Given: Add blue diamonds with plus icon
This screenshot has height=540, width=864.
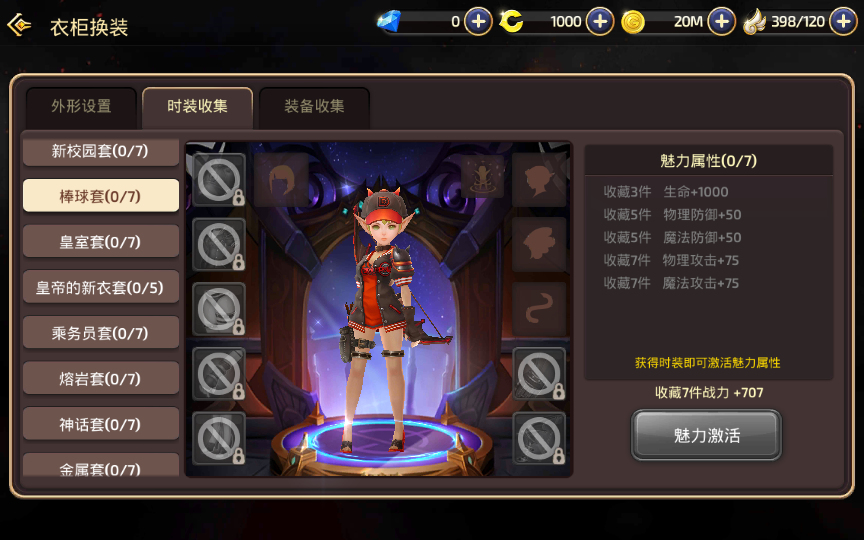Looking at the screenshot, I should point(478,21).
